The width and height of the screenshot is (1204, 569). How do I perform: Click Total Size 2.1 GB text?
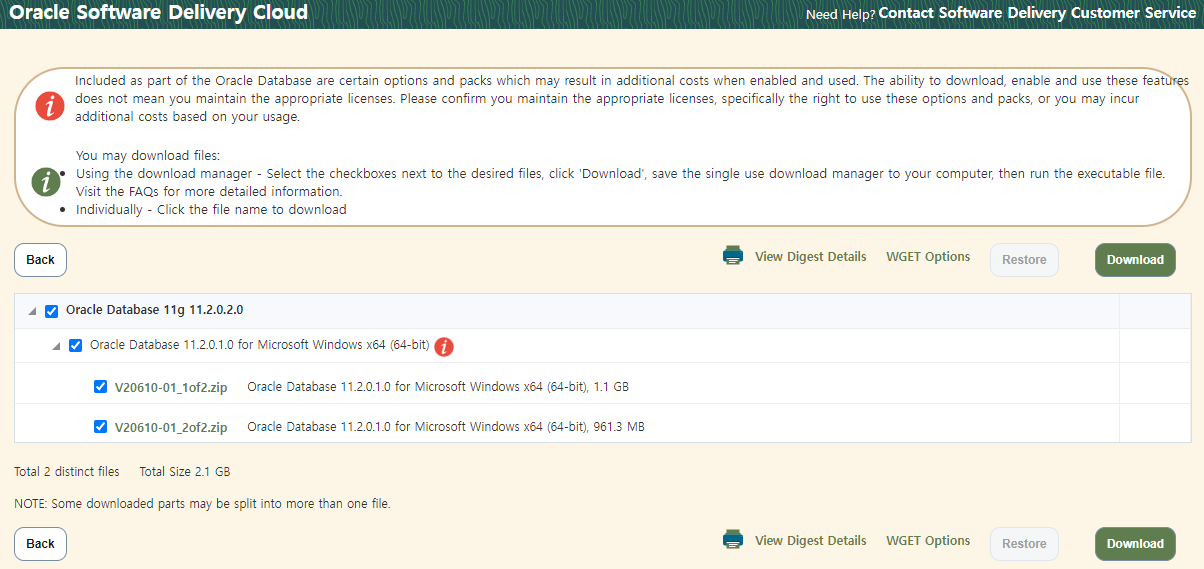(x=185, y=471)
